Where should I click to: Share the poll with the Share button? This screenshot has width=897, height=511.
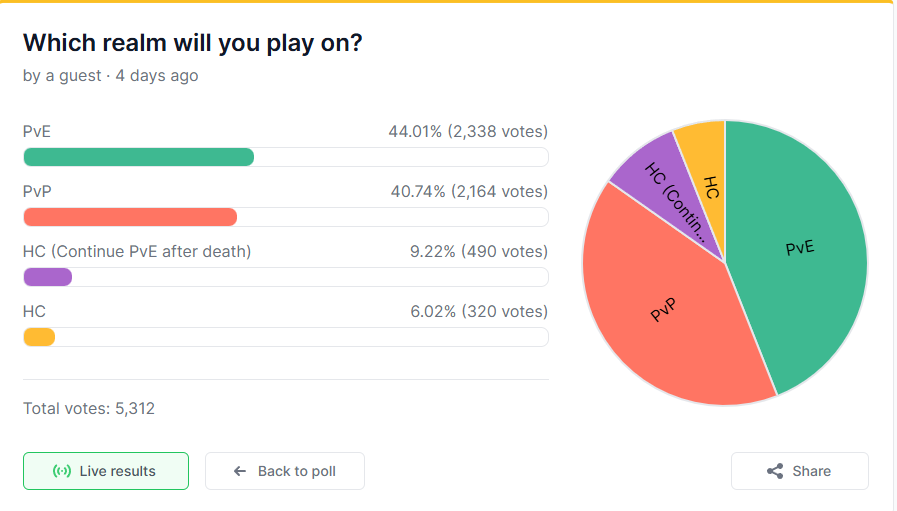coord(800,471)
